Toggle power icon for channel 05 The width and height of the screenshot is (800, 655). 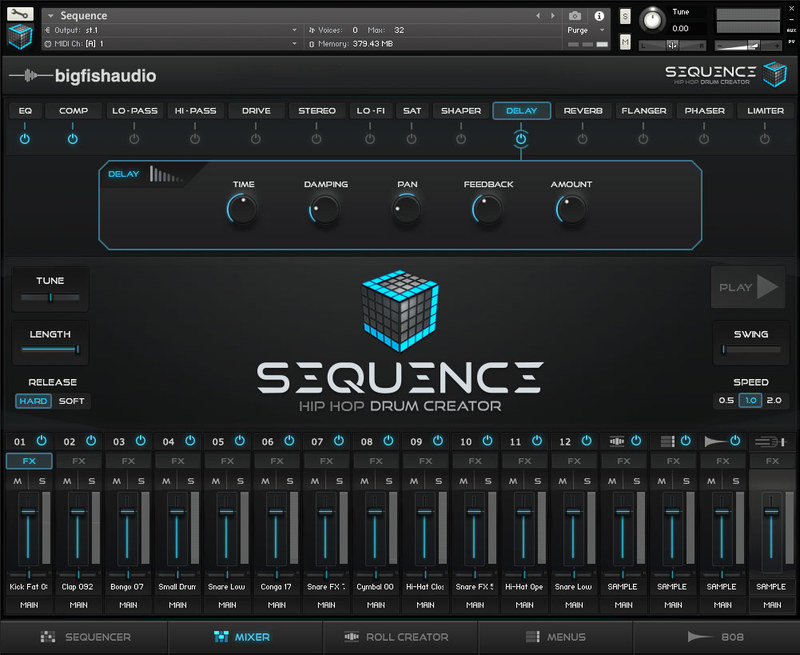(240, 441)
